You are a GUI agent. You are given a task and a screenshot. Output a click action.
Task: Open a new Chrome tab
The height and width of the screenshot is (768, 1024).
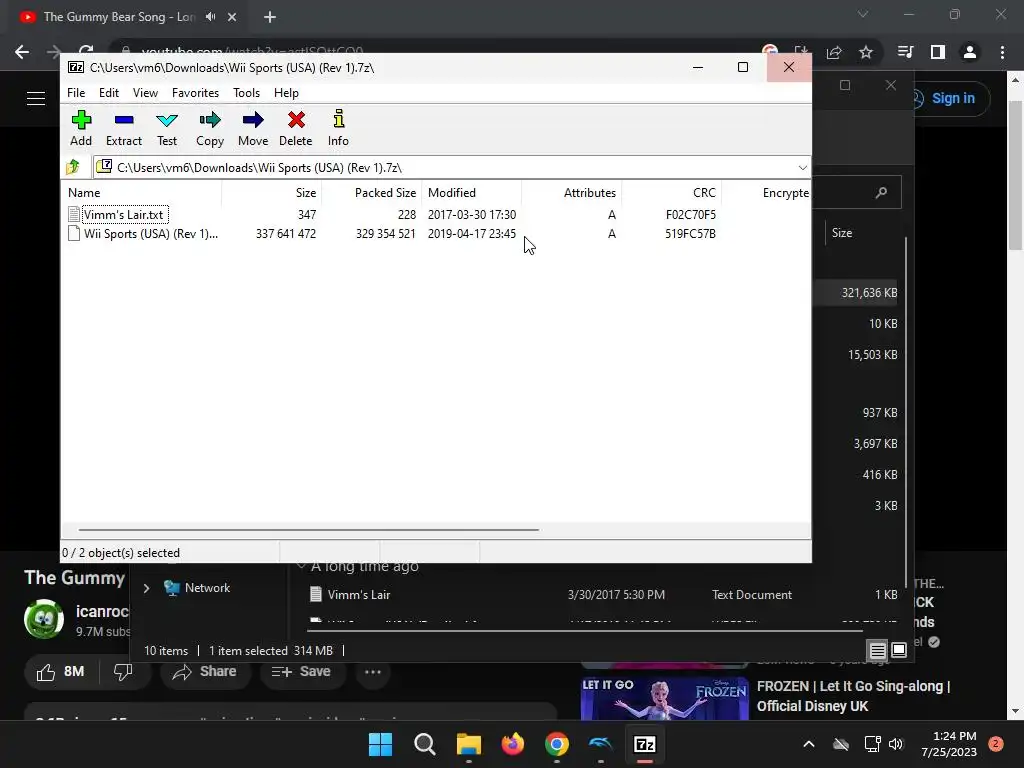coord(270,17)
